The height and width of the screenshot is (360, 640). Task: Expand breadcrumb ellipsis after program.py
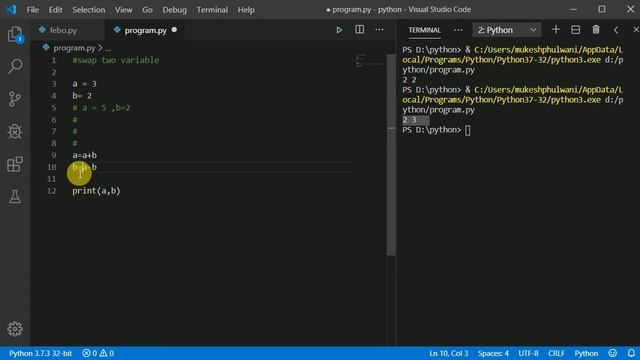[x=108, y=48]
